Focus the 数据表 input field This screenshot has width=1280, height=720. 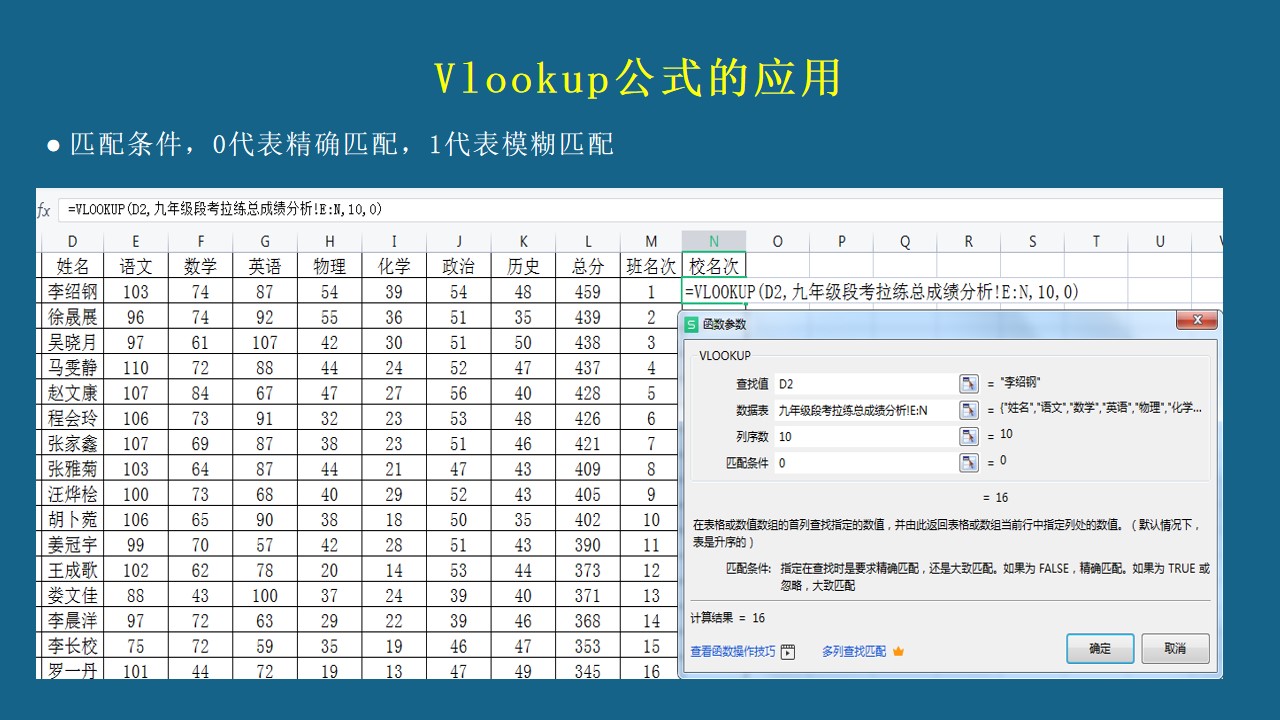point(866,410)
